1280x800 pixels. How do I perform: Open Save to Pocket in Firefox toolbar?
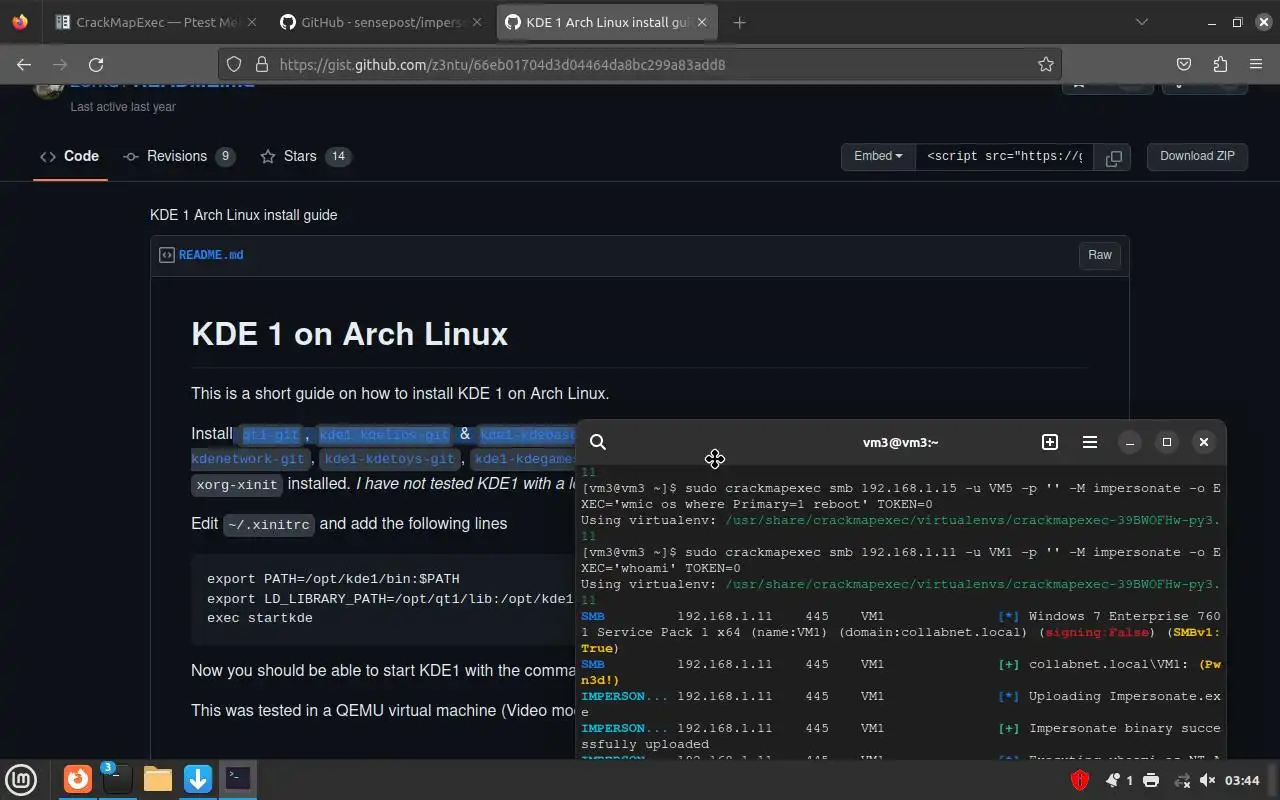(x=1184, y=64)
